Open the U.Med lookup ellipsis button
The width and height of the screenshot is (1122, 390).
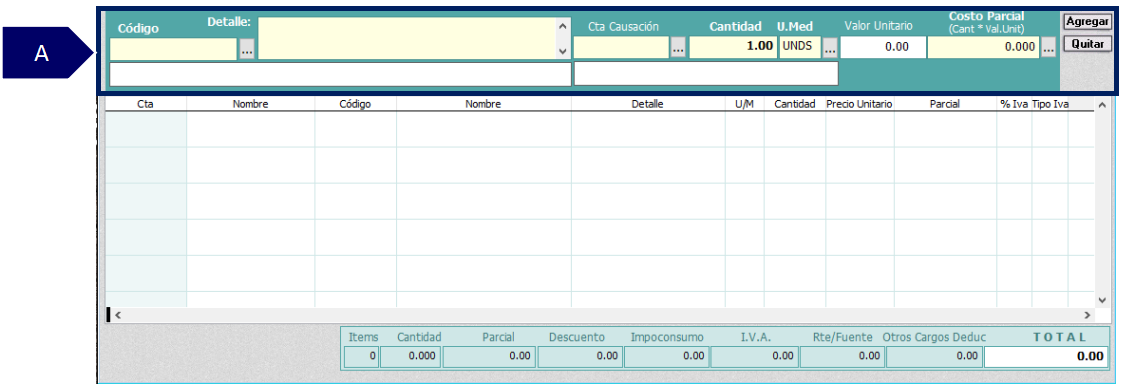[830, 49]
